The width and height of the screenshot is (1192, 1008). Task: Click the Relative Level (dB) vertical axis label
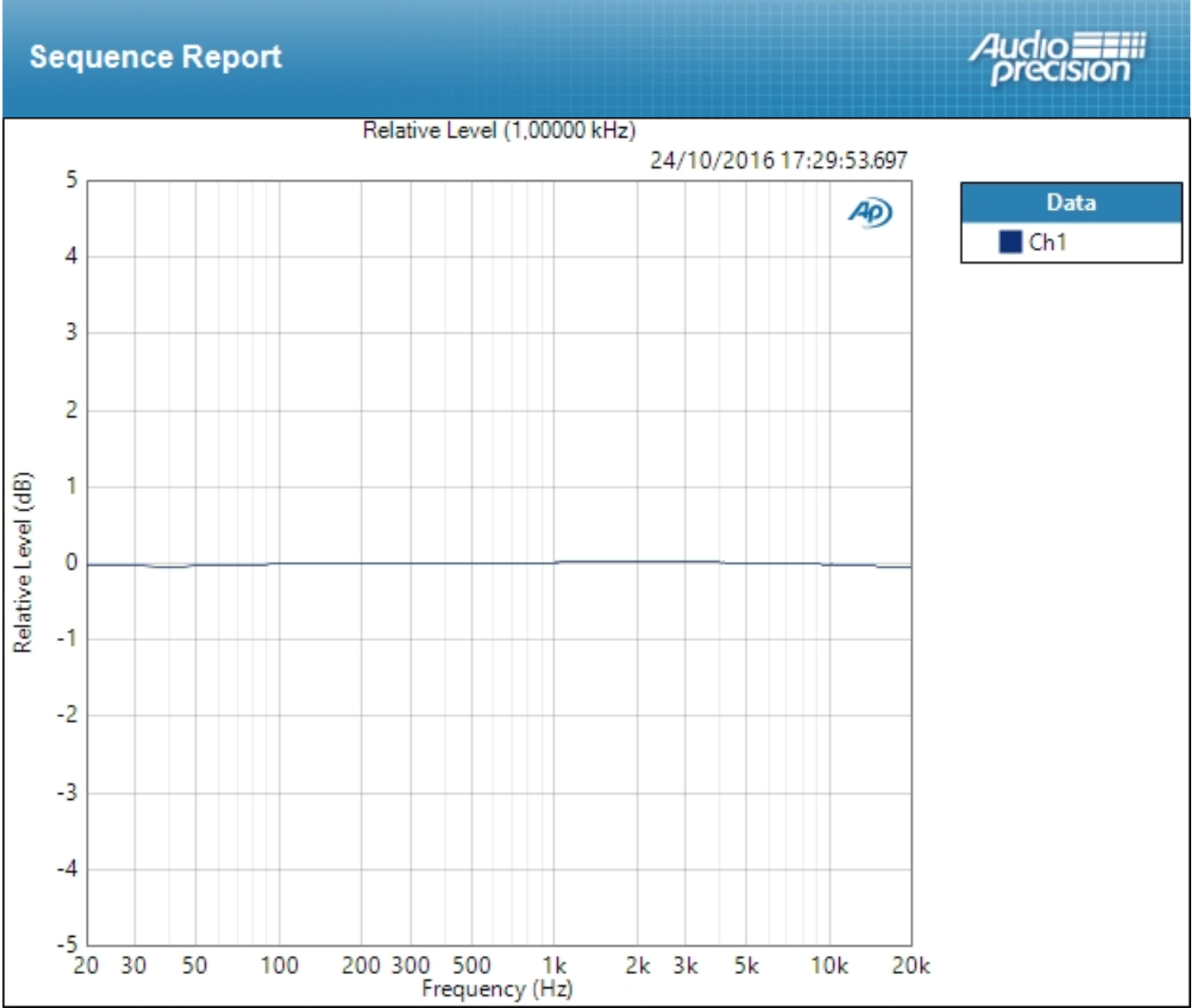point(22,563)
